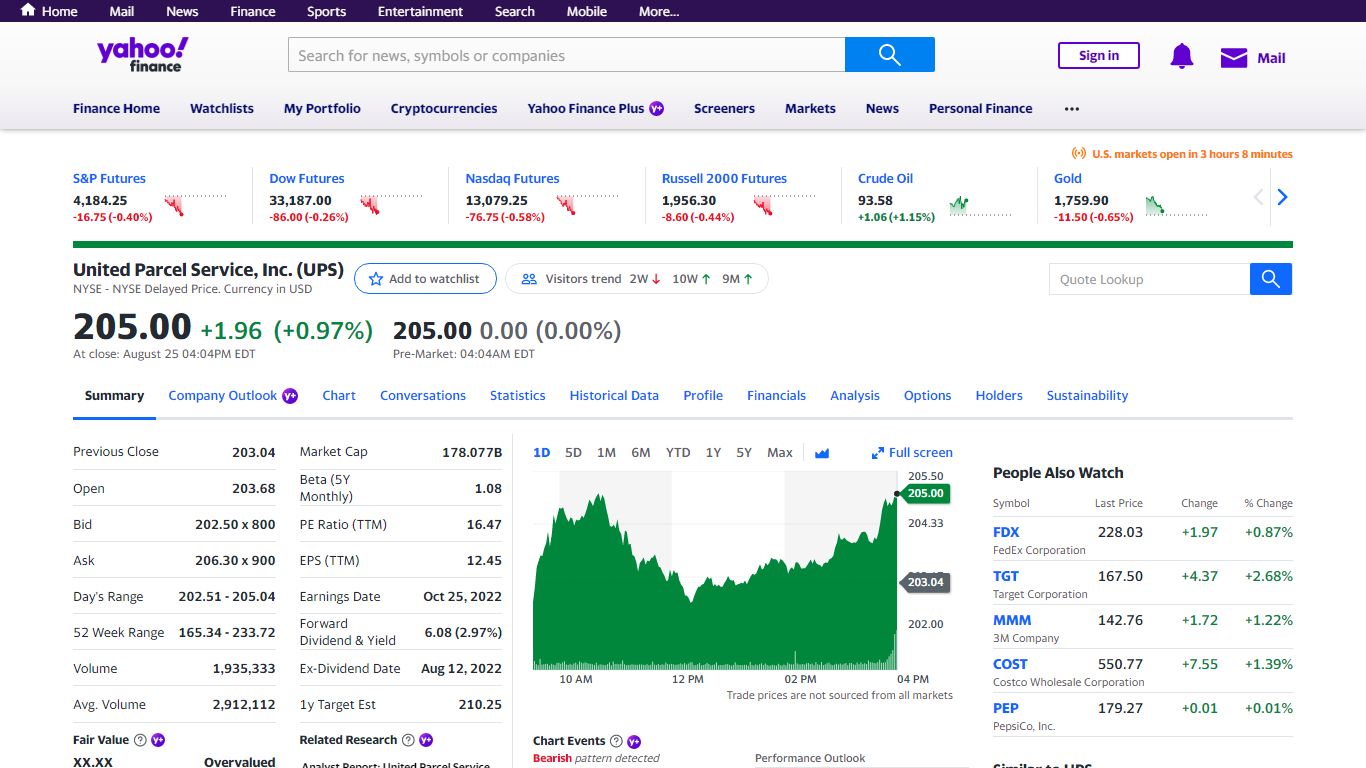The width and height of the screenshot is (1366, 768).
Task: Open My Portfolio navigation item
Action: (322, 108)
